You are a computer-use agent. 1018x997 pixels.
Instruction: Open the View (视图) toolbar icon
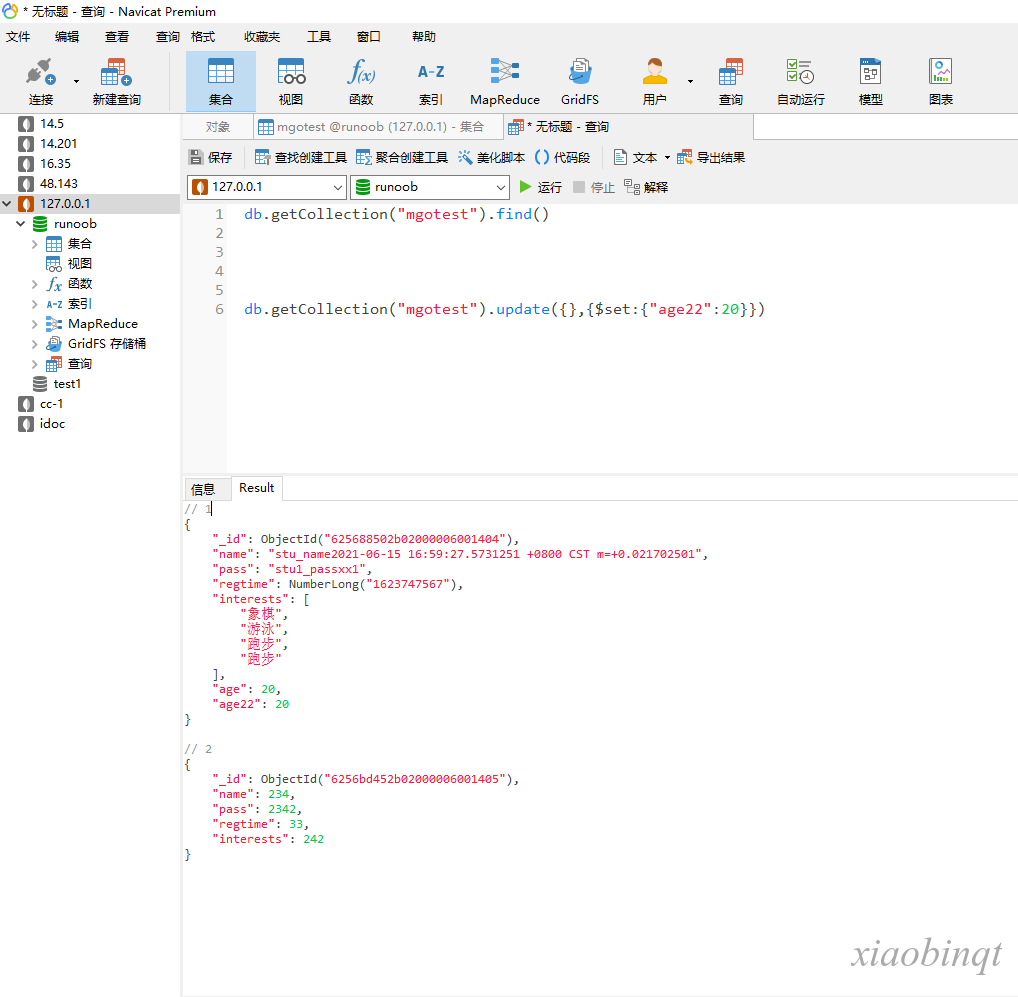tap(291, 72)
